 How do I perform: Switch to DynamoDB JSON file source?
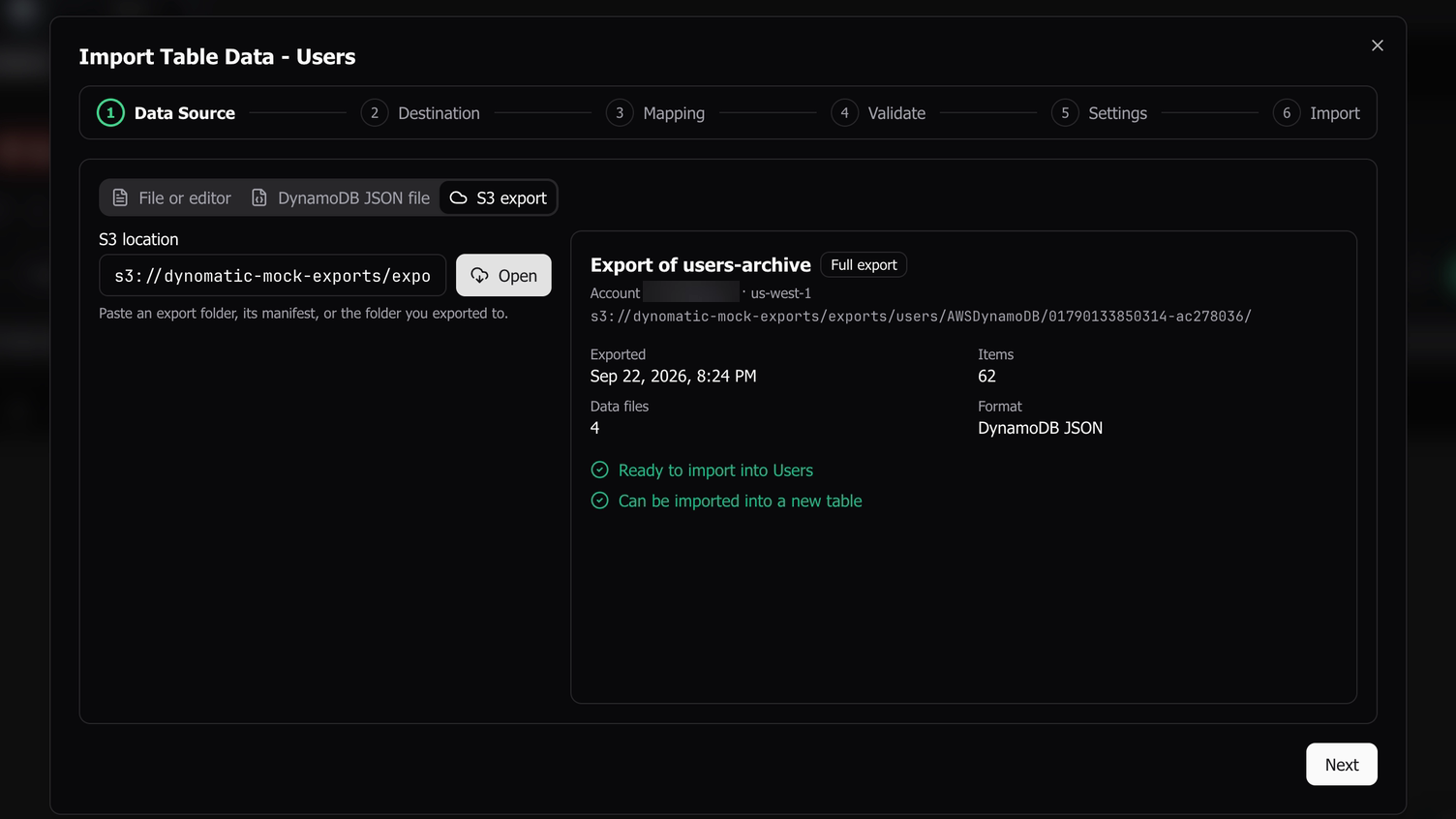tap(340, 197)
